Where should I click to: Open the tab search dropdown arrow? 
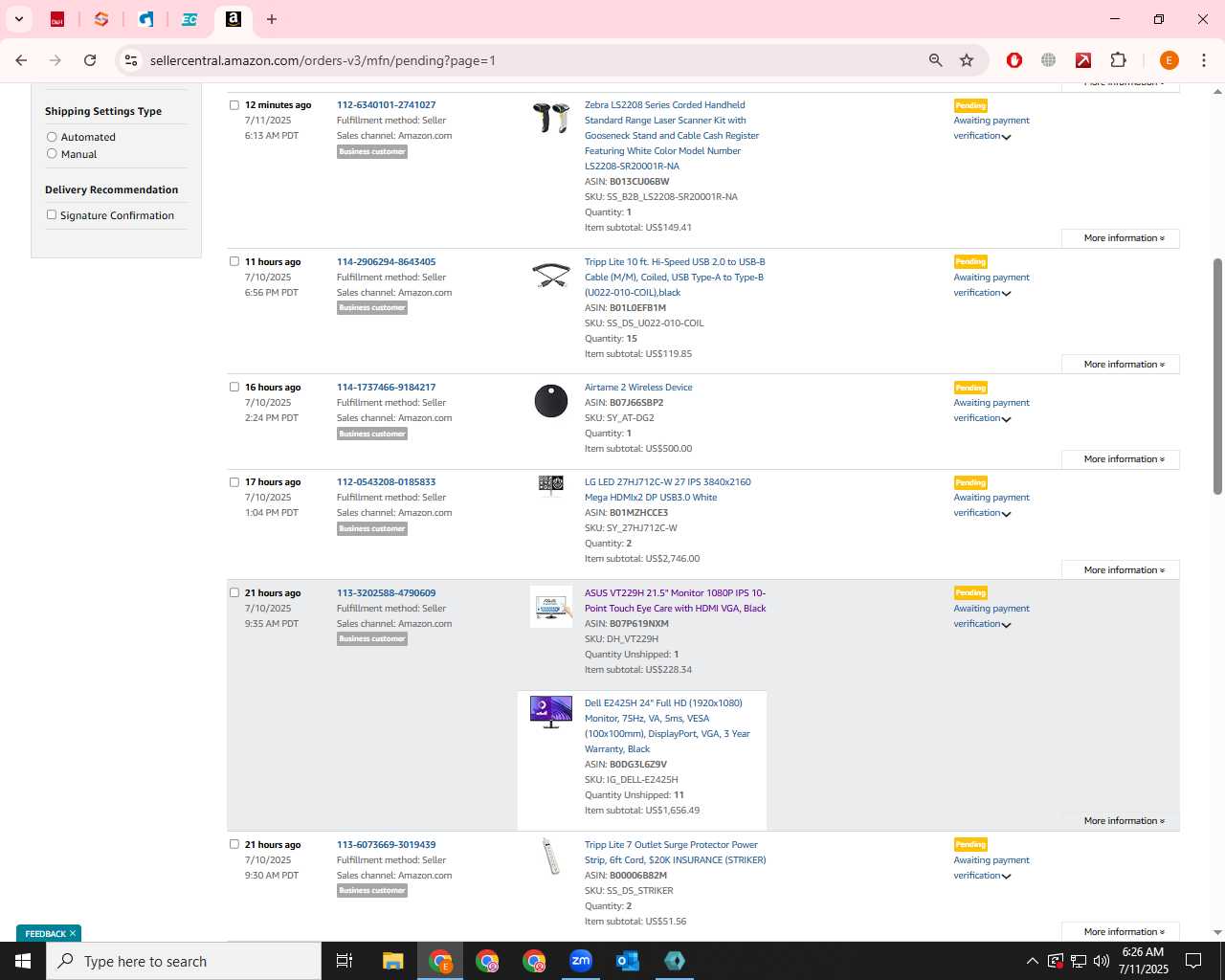click(19, 19)
